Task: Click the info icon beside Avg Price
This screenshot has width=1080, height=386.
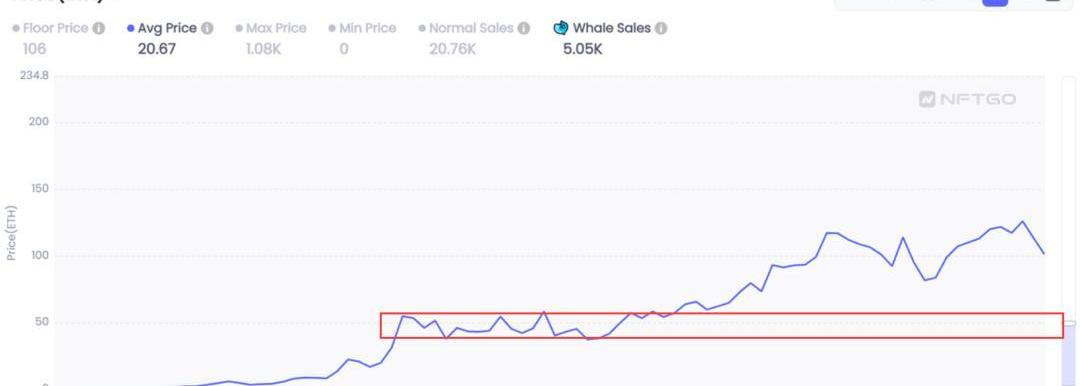Action: pyautogui.click(x=207, y=28)
